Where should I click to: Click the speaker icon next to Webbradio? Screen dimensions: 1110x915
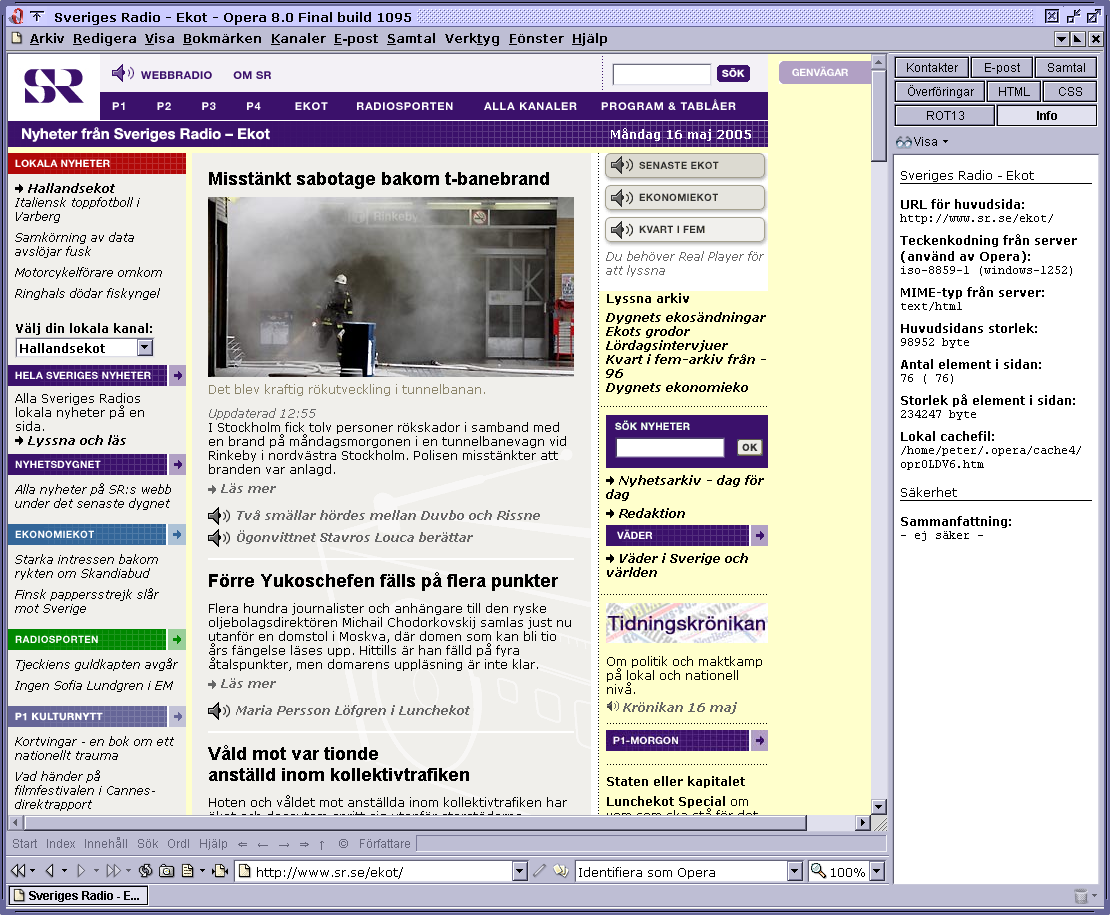click(x=122, y=74)
